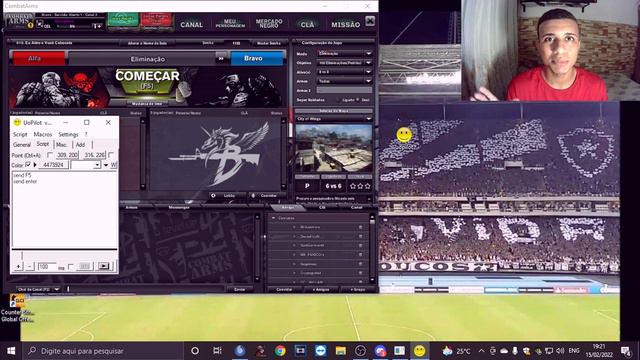The height and width of the screenshot is (360, 640).
Task: Open the CLÃ tab
Action: (307, 24)
